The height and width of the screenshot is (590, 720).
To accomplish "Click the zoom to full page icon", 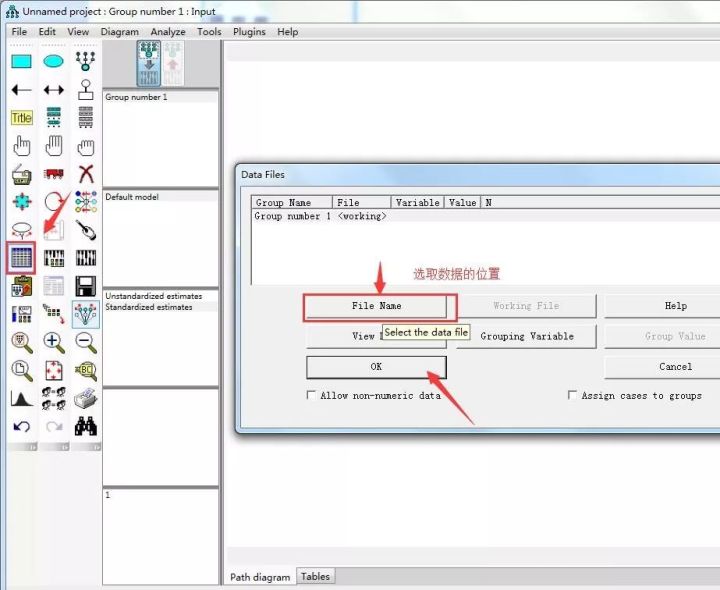I will pyautogui.click(x=21, y=371).
